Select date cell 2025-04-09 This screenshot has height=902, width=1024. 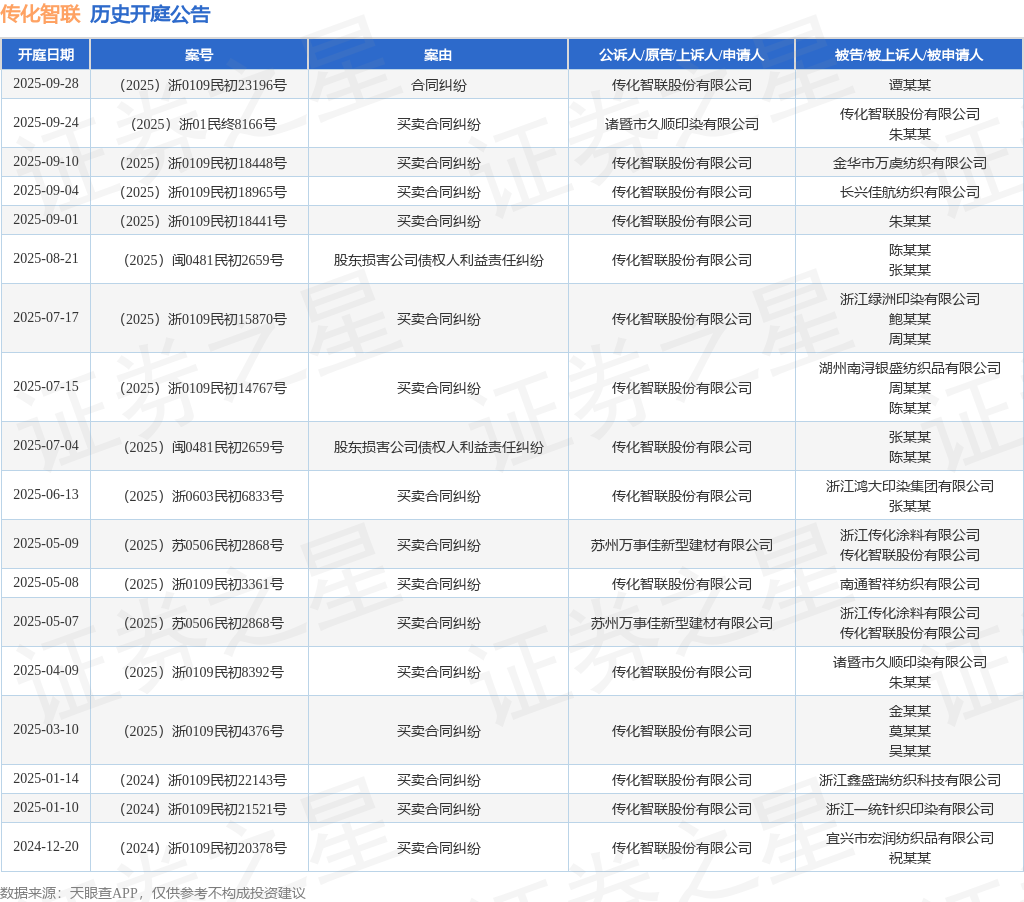(x=46, y=671)
